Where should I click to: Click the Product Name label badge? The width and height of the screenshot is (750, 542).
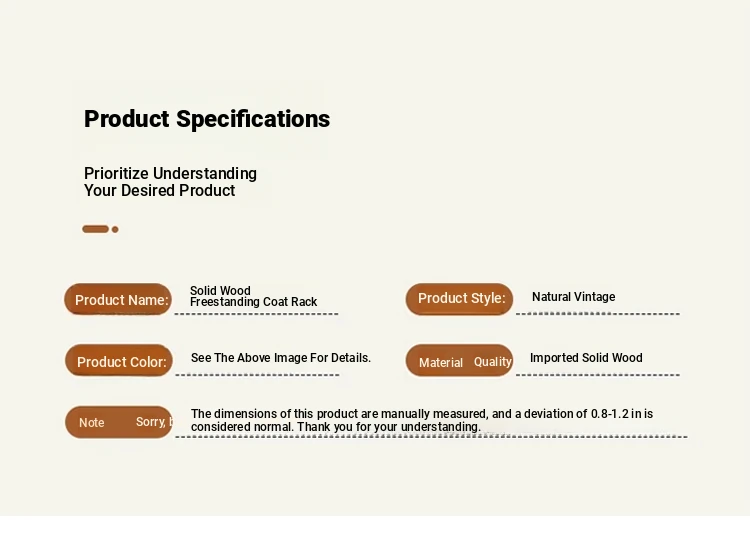pos(118,299)
